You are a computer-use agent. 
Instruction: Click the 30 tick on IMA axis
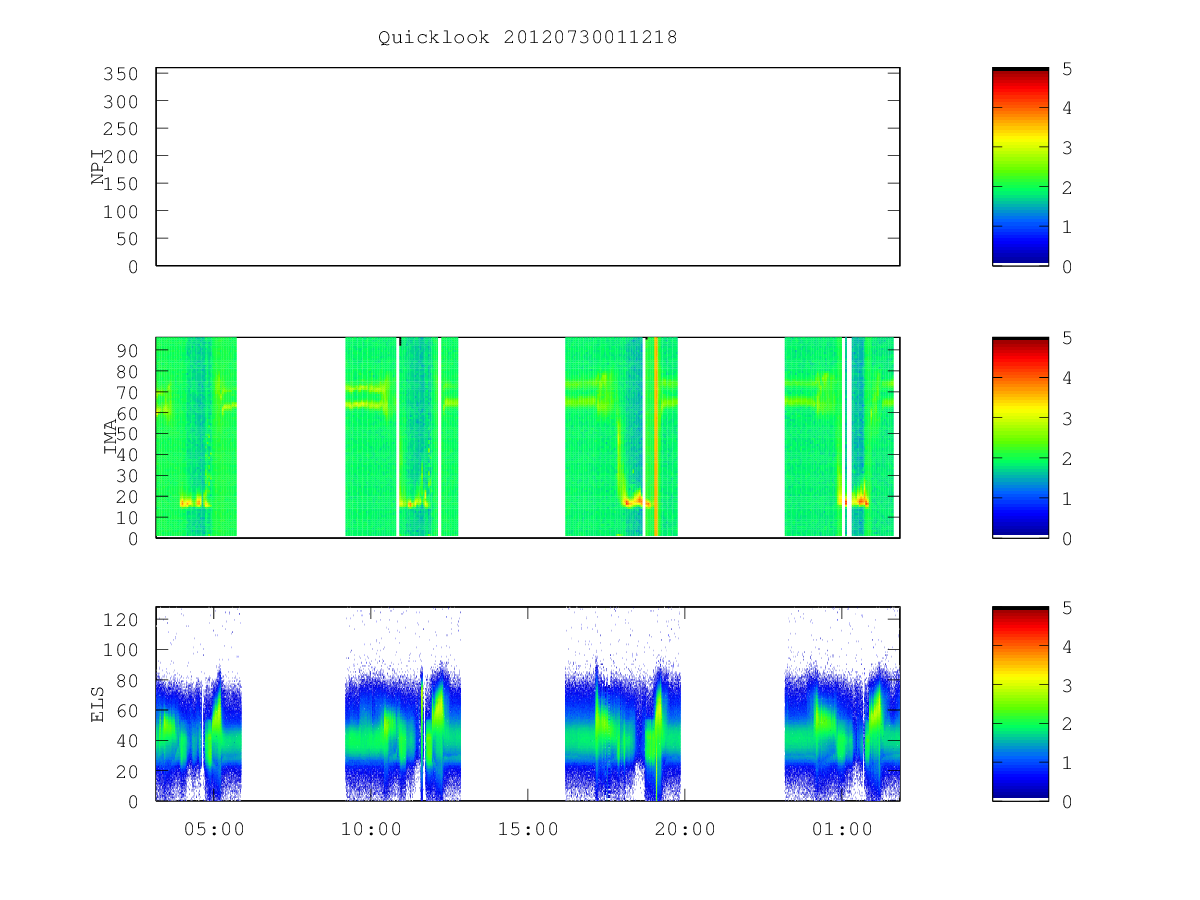pos(128,475)
